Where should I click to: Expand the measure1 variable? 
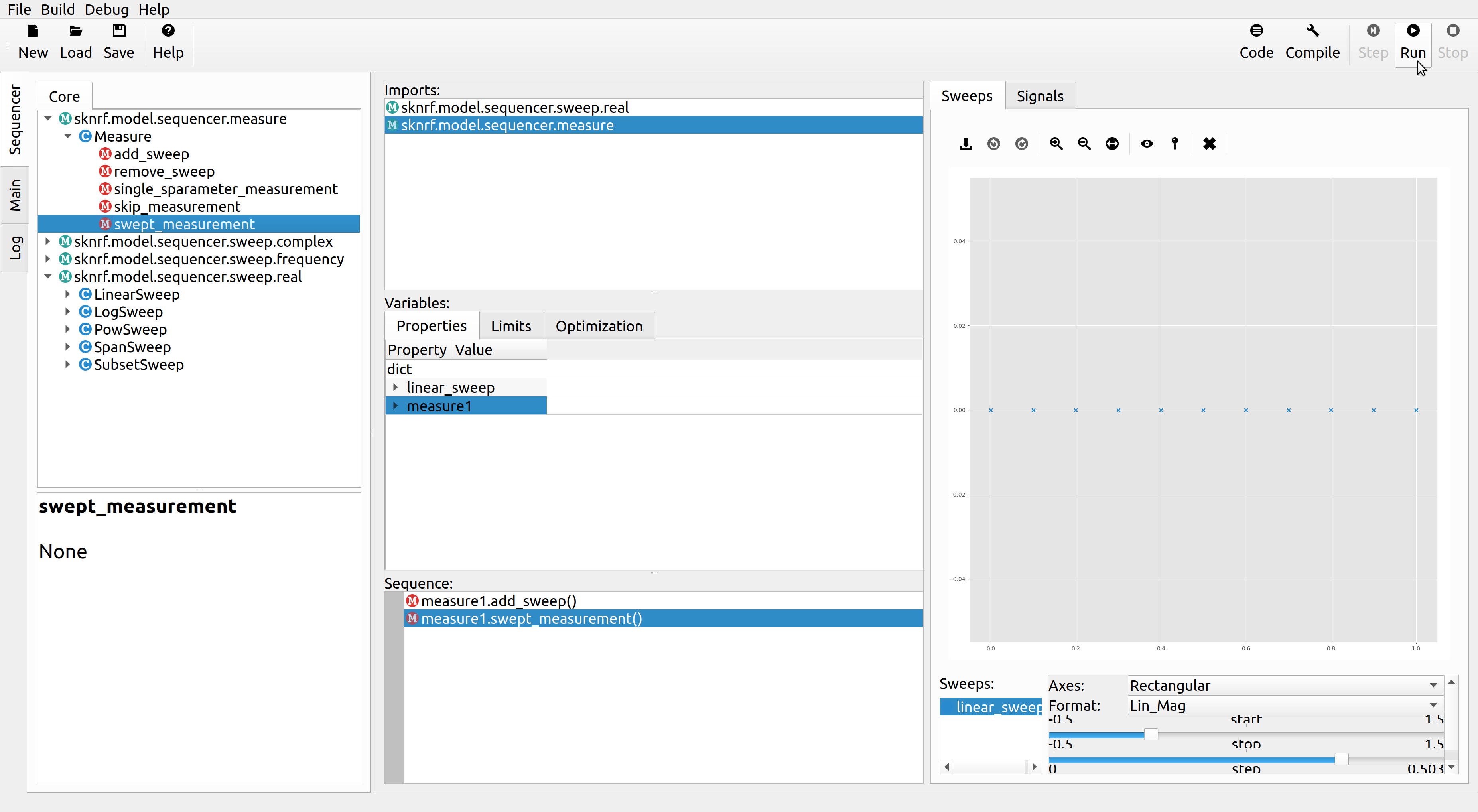click(x=395, y=406)
